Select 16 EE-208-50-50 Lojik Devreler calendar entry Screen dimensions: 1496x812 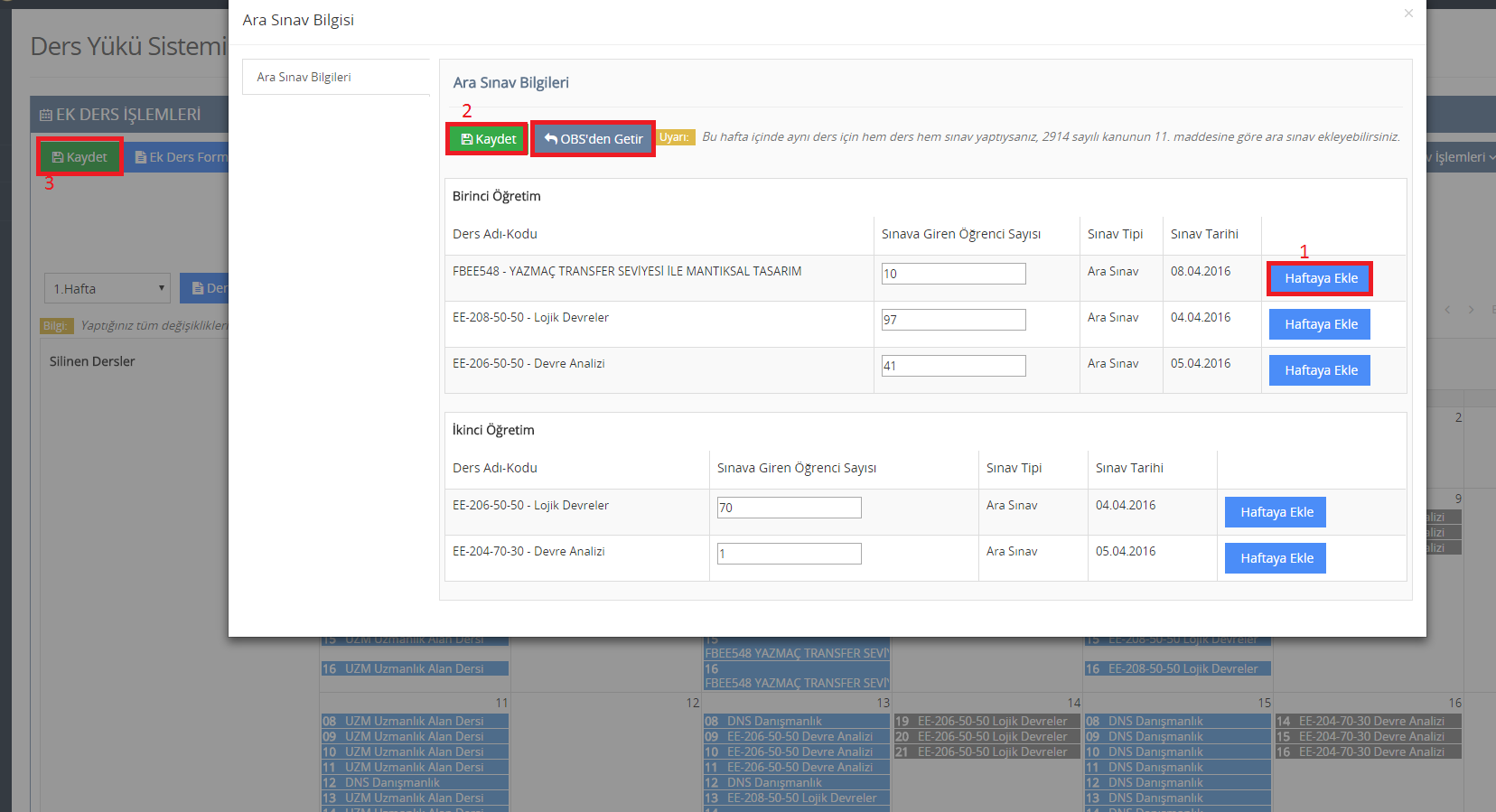click(x=1178, y=669)
